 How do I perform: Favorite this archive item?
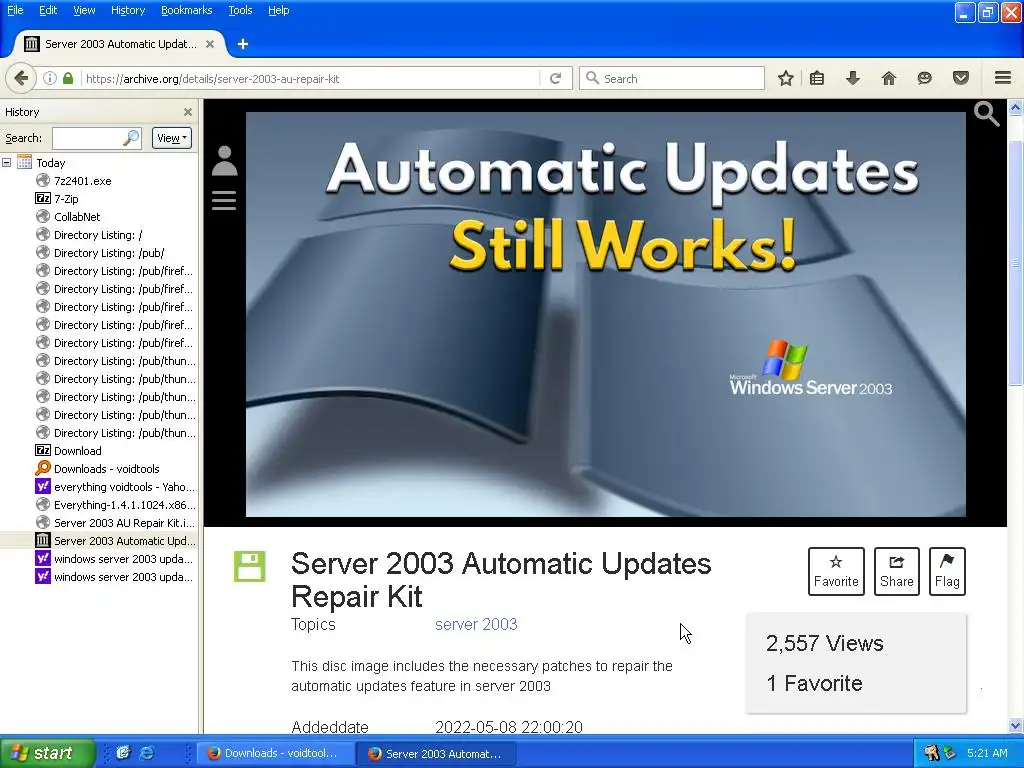pos(836,571)
